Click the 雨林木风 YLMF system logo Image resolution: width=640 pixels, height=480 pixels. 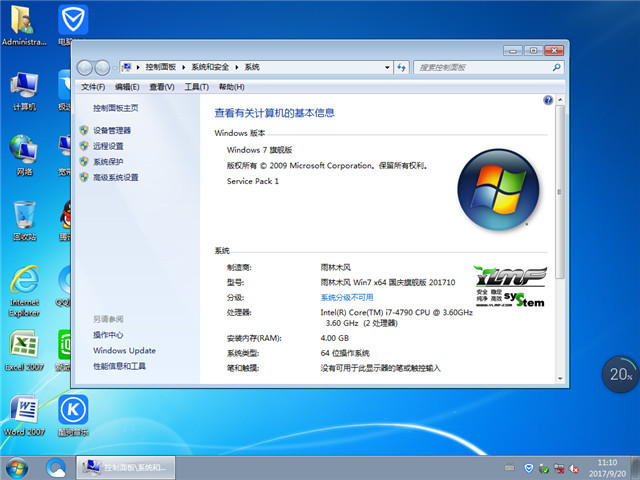(x=510, y=287)
